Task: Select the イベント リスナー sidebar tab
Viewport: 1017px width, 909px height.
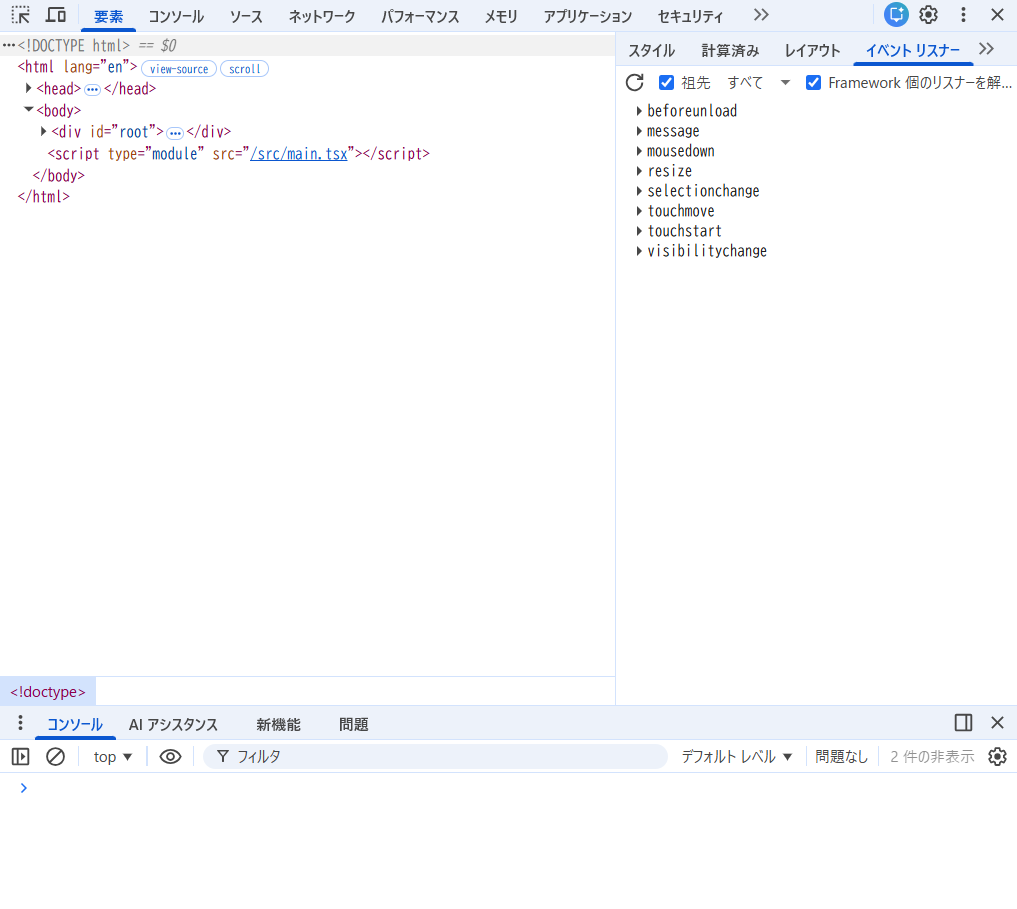Action: point(913,50)
